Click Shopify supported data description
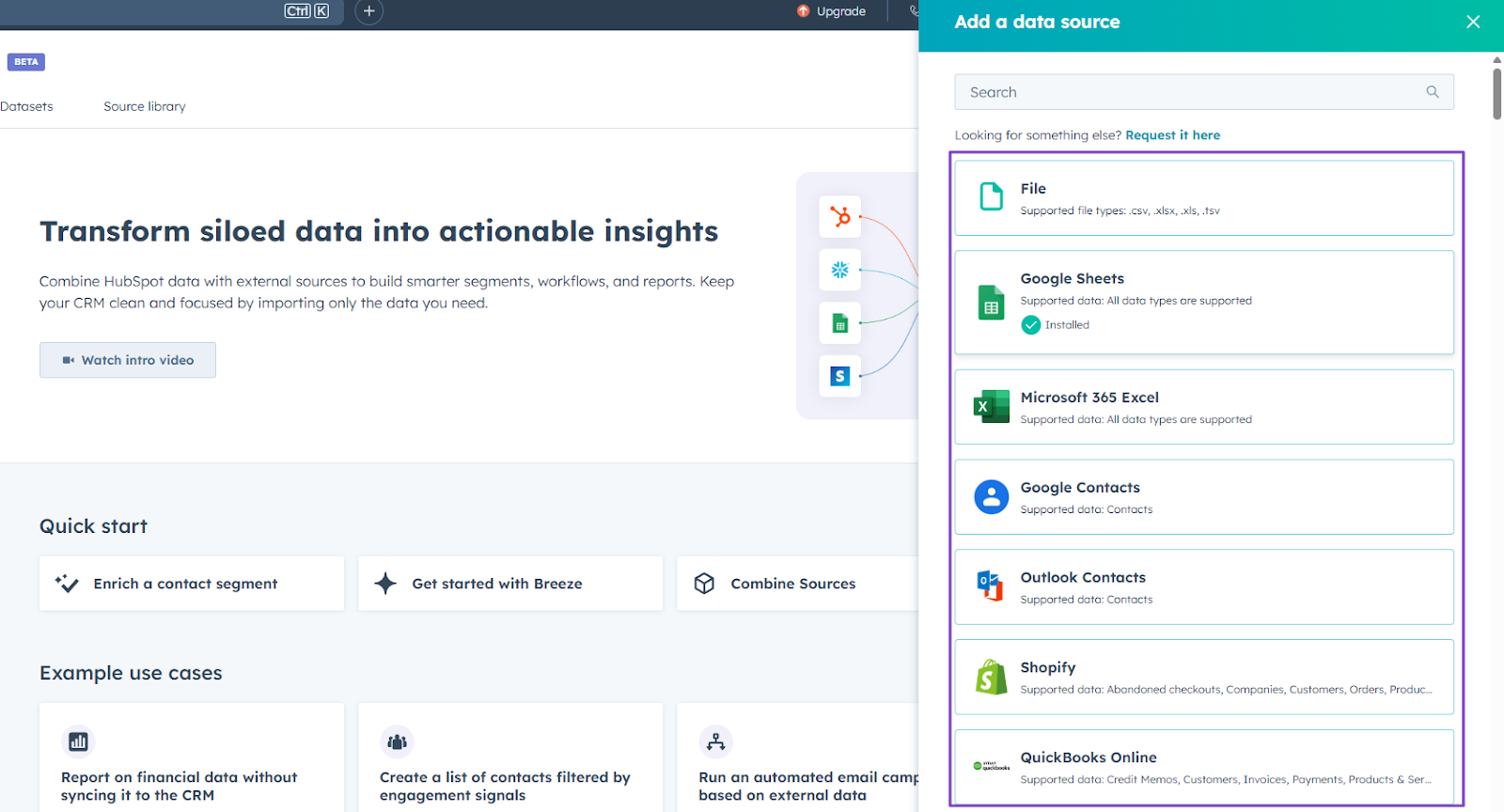The width and height of the screenshot is (1504, 812). tap(1226, 690)
